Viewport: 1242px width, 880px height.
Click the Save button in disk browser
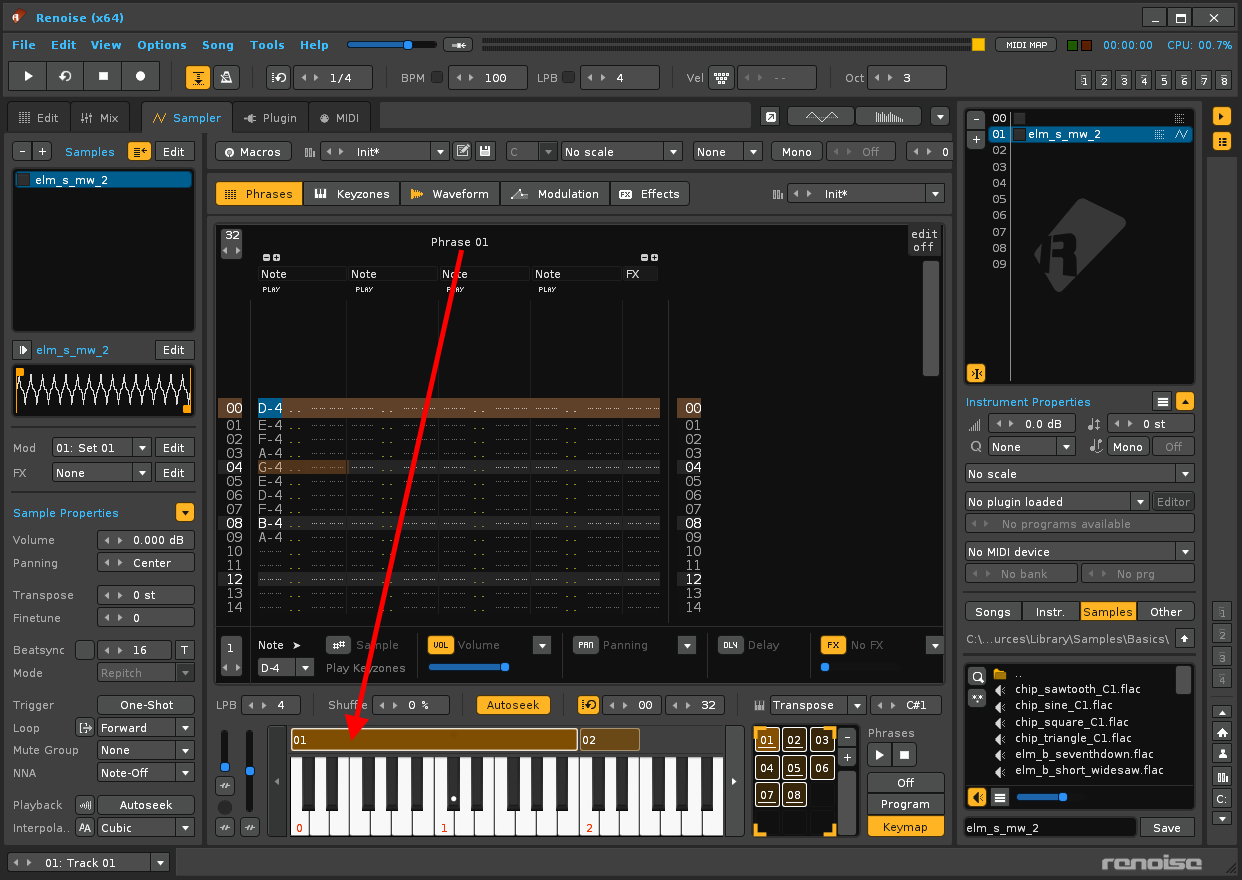[1167, 828]
